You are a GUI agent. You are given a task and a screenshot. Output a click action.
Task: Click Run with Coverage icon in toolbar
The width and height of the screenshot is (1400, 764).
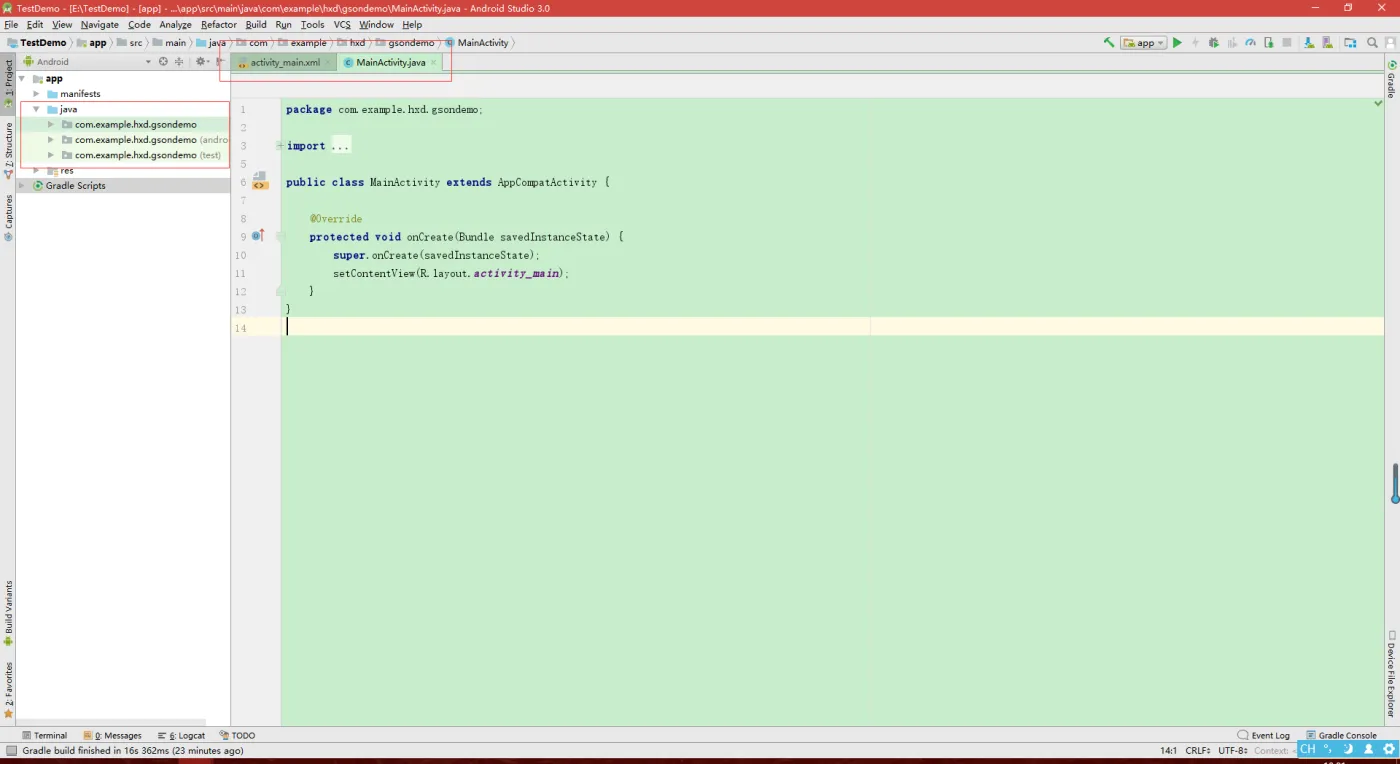coord(1232,43)
